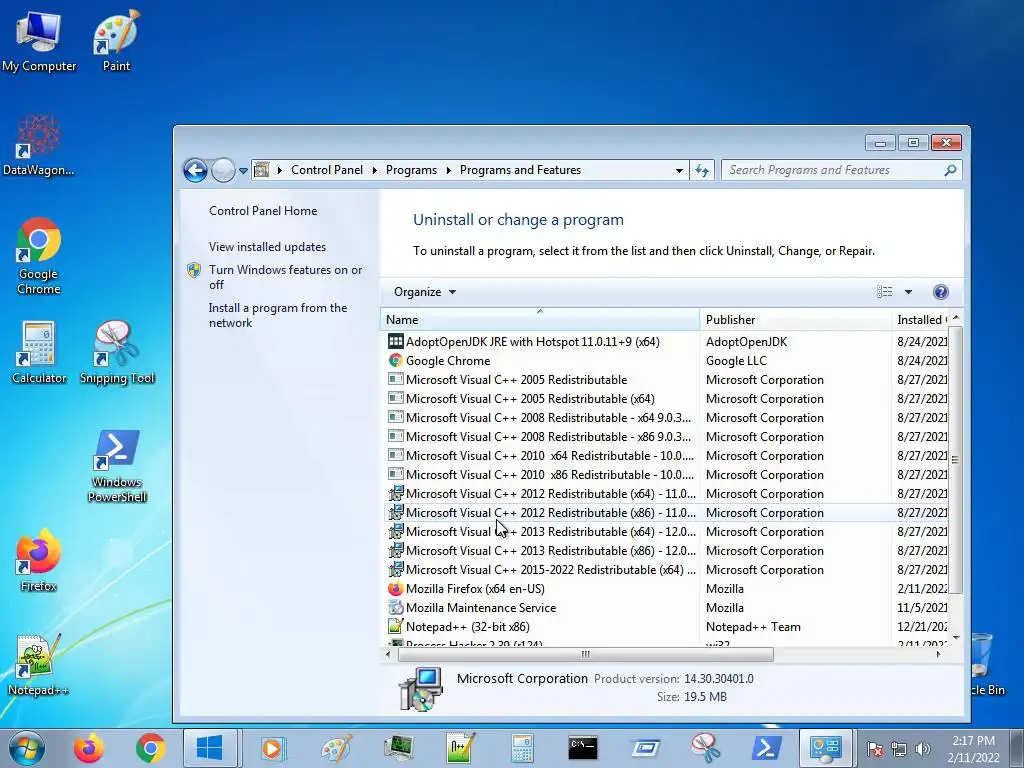Open the system monitor taskbar icon
The height and width of the screenshot is (768, 1024).
[x=398, y=748]
